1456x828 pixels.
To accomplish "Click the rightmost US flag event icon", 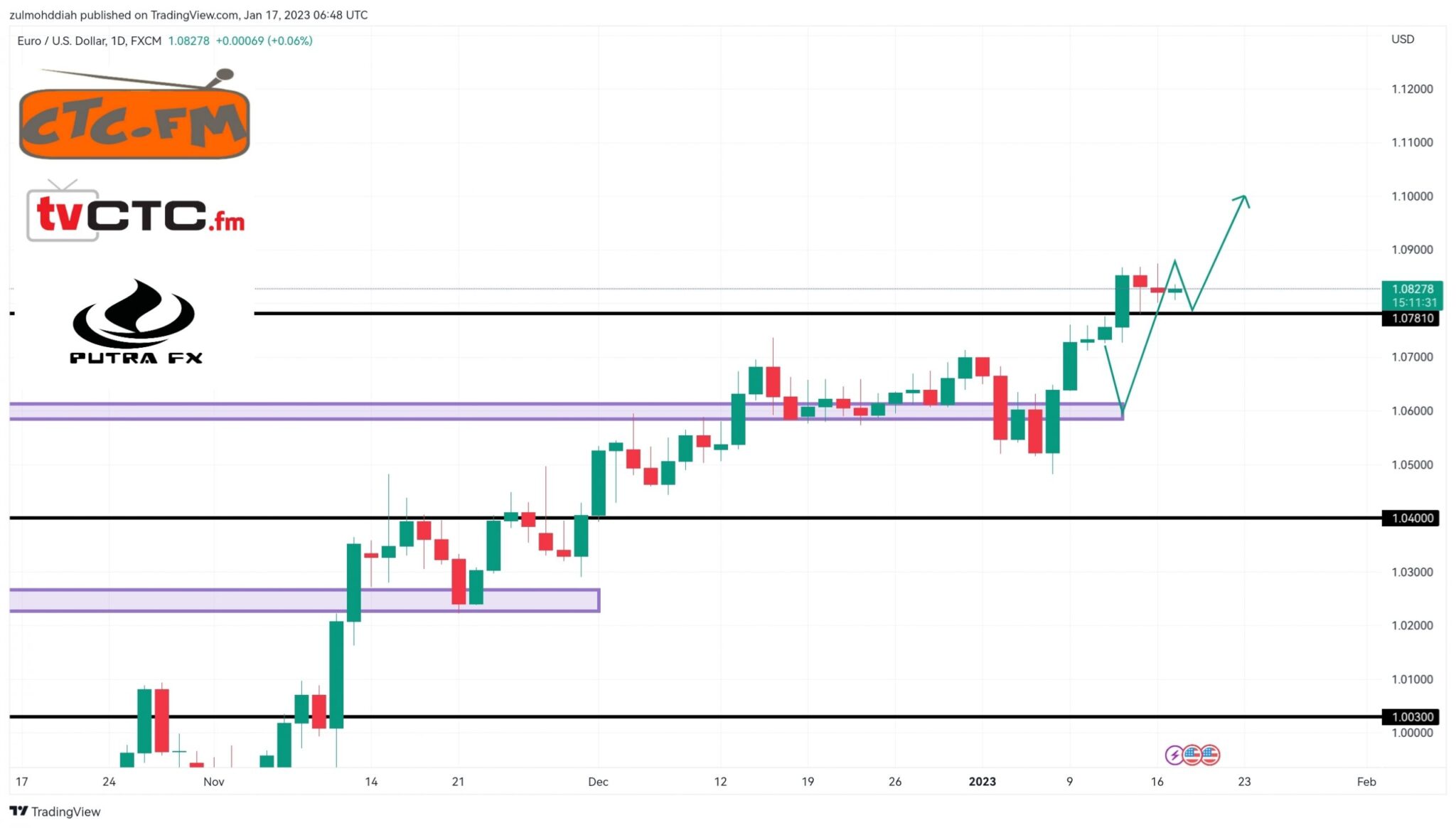I will tap(1210, 755).
